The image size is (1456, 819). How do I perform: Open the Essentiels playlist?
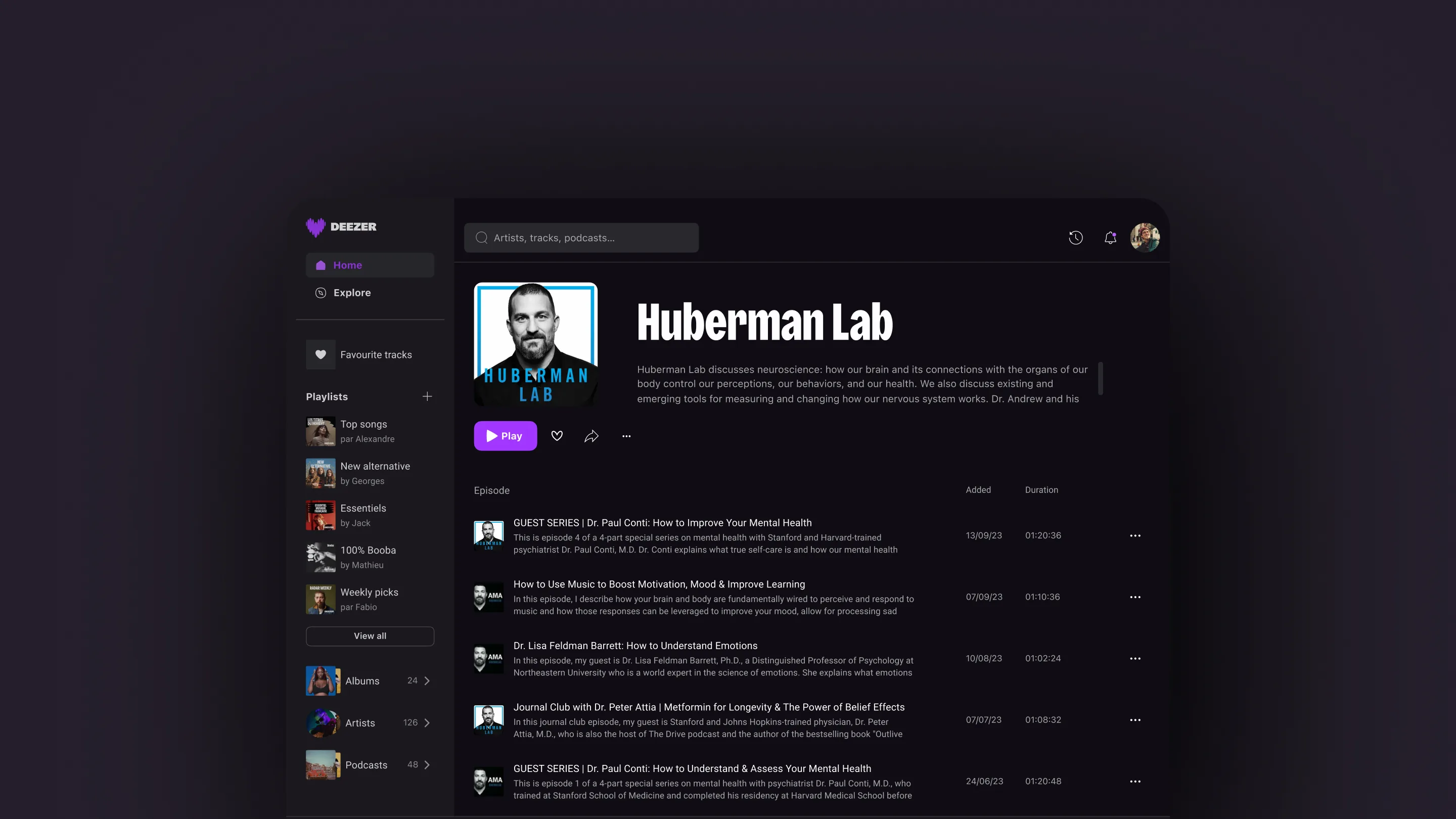coord(370,515)
